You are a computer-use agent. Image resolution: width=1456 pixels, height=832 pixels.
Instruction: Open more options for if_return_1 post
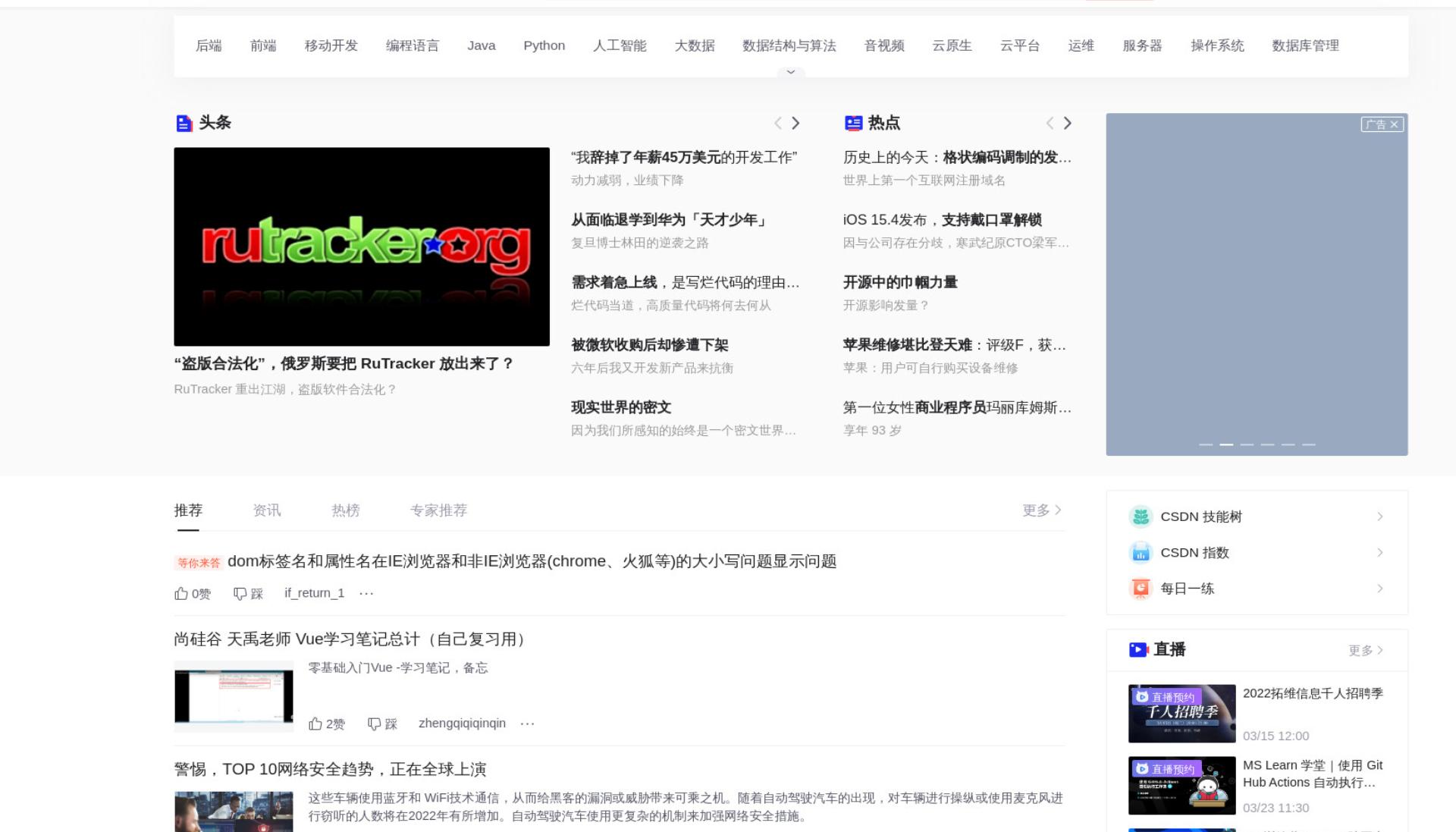click(x=366, y=593)
